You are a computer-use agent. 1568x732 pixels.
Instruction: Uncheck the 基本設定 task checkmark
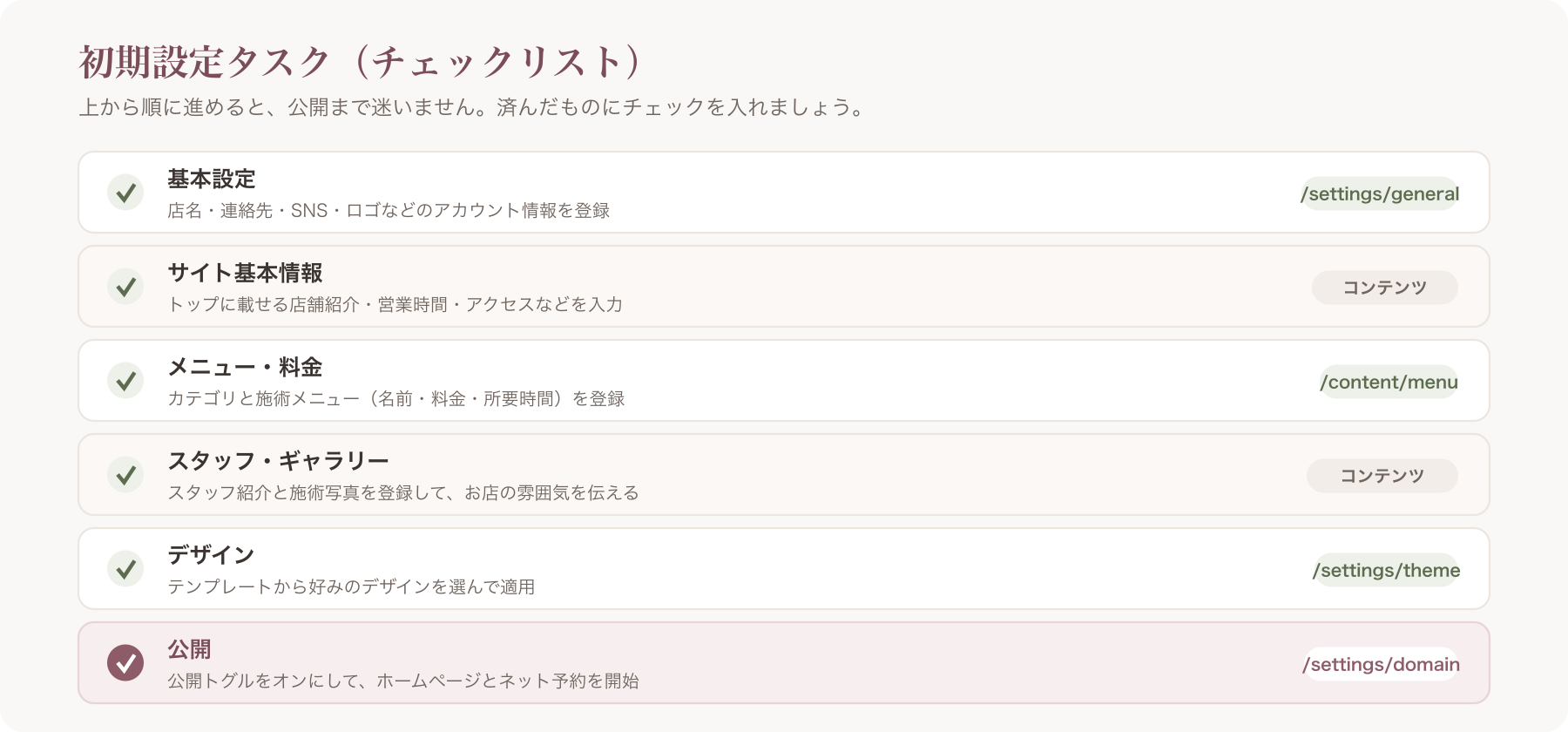tap(125, 193)
